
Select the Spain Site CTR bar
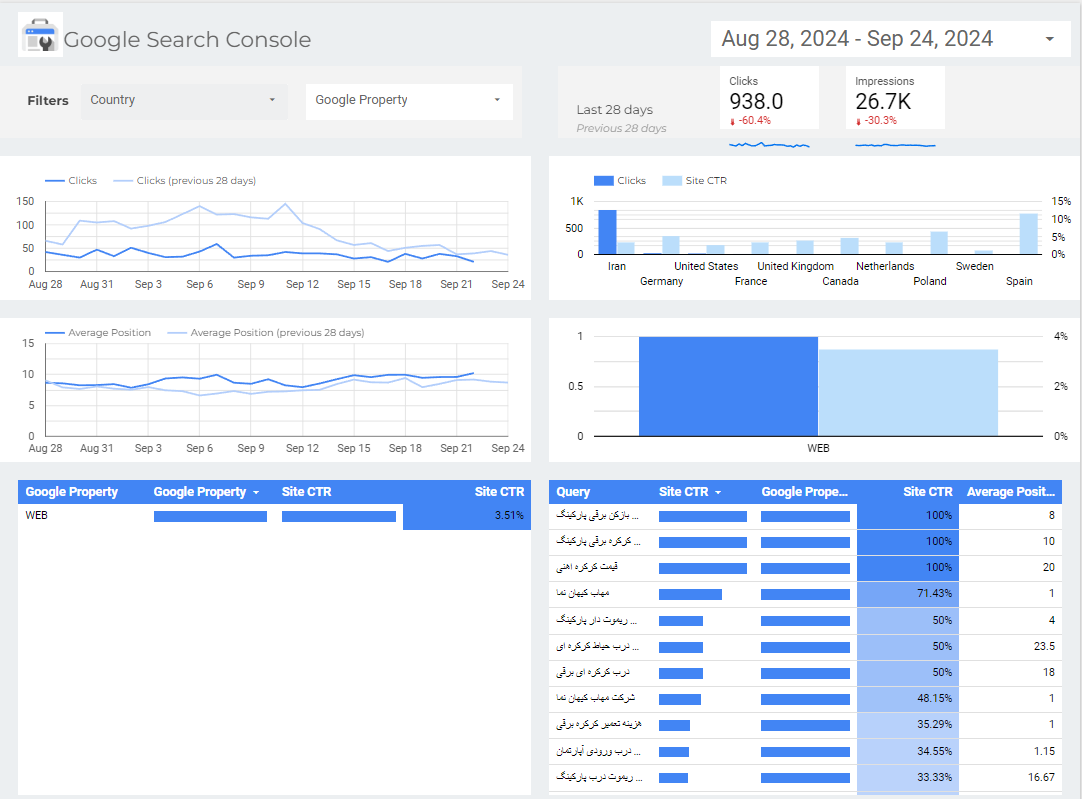(1028, 234)
